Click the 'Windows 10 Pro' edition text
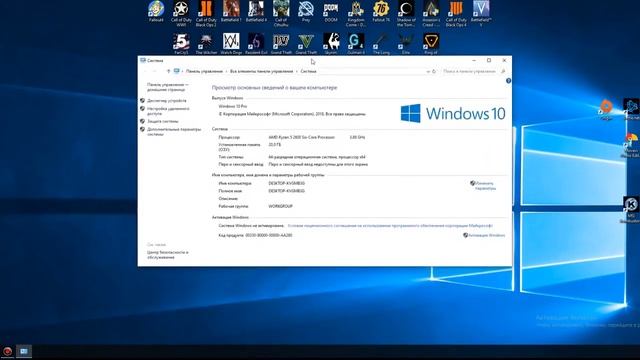 click(233, 106)
